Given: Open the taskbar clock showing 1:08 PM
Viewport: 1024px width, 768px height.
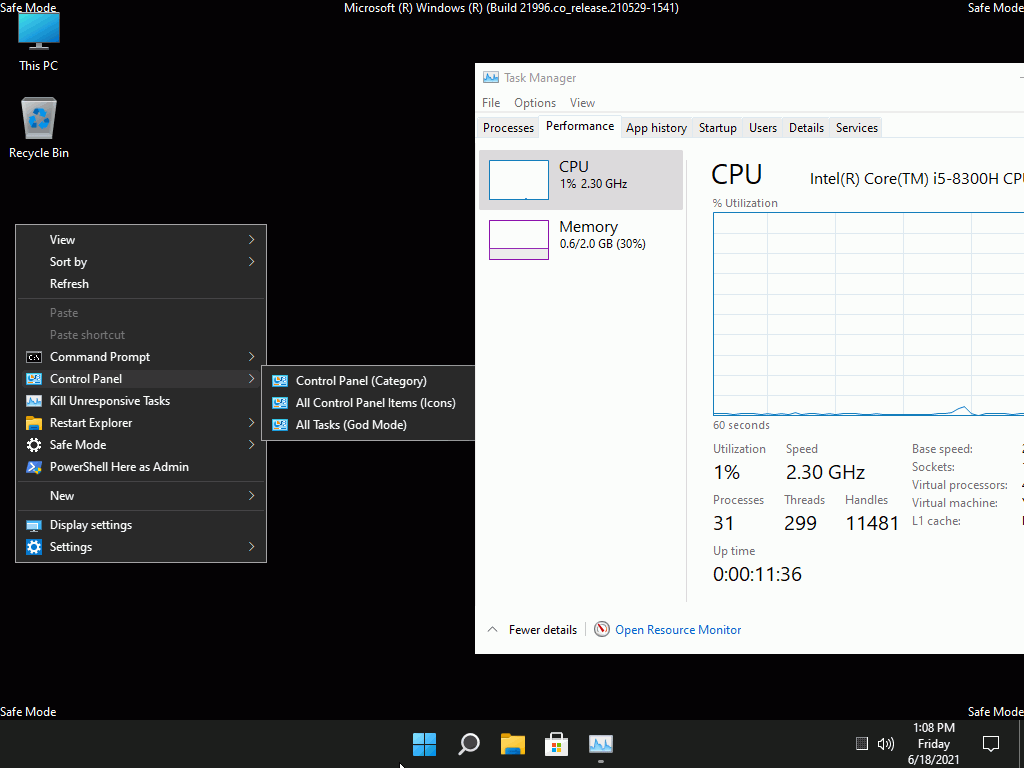Looking at the screenshot, I should [x=933, y=744].
